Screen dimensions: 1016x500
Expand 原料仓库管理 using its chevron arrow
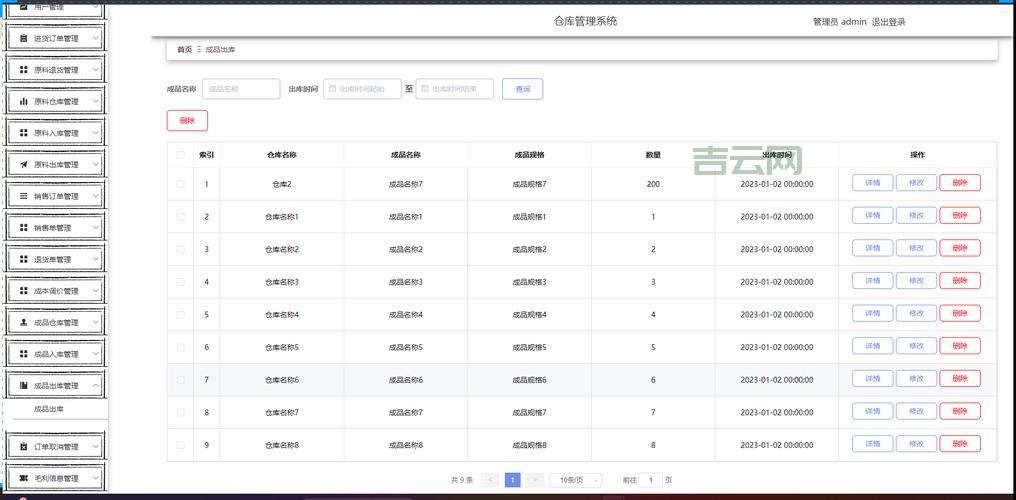pos(96,102)
